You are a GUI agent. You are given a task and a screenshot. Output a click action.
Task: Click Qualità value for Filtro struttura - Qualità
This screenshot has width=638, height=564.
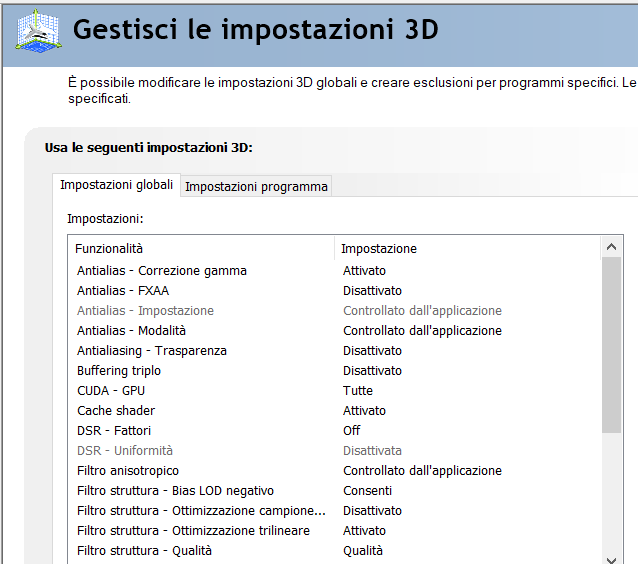[x=363, y=550]
